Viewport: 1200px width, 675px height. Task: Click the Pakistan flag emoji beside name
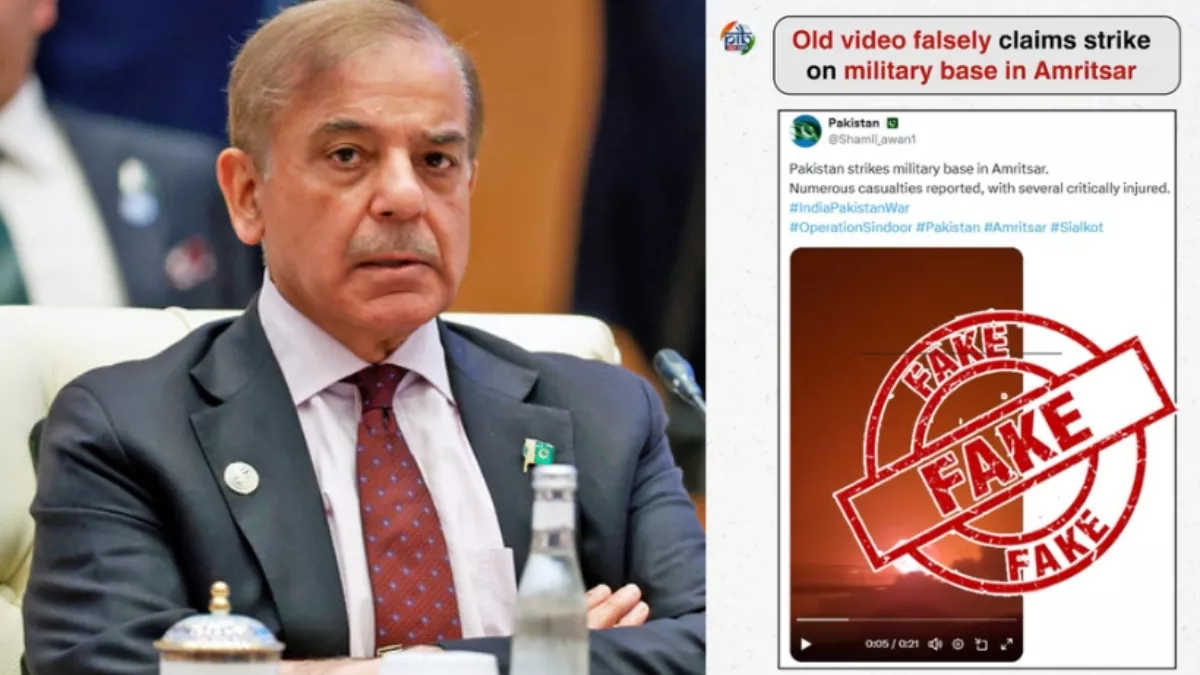pos(892,123)
